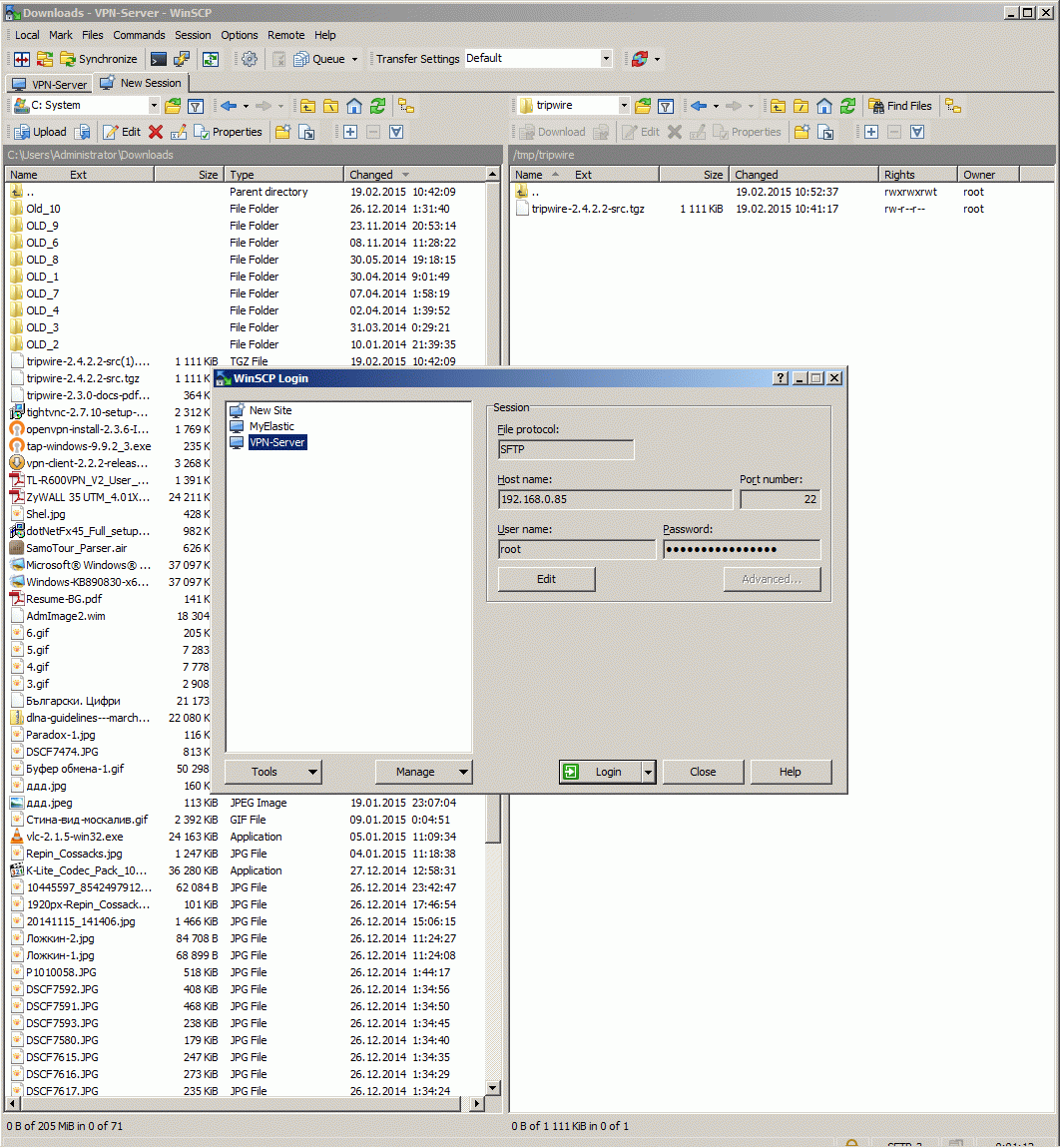Open the Queue dropdown arrow
The image size is (1060, 1148).
(355, 59)
